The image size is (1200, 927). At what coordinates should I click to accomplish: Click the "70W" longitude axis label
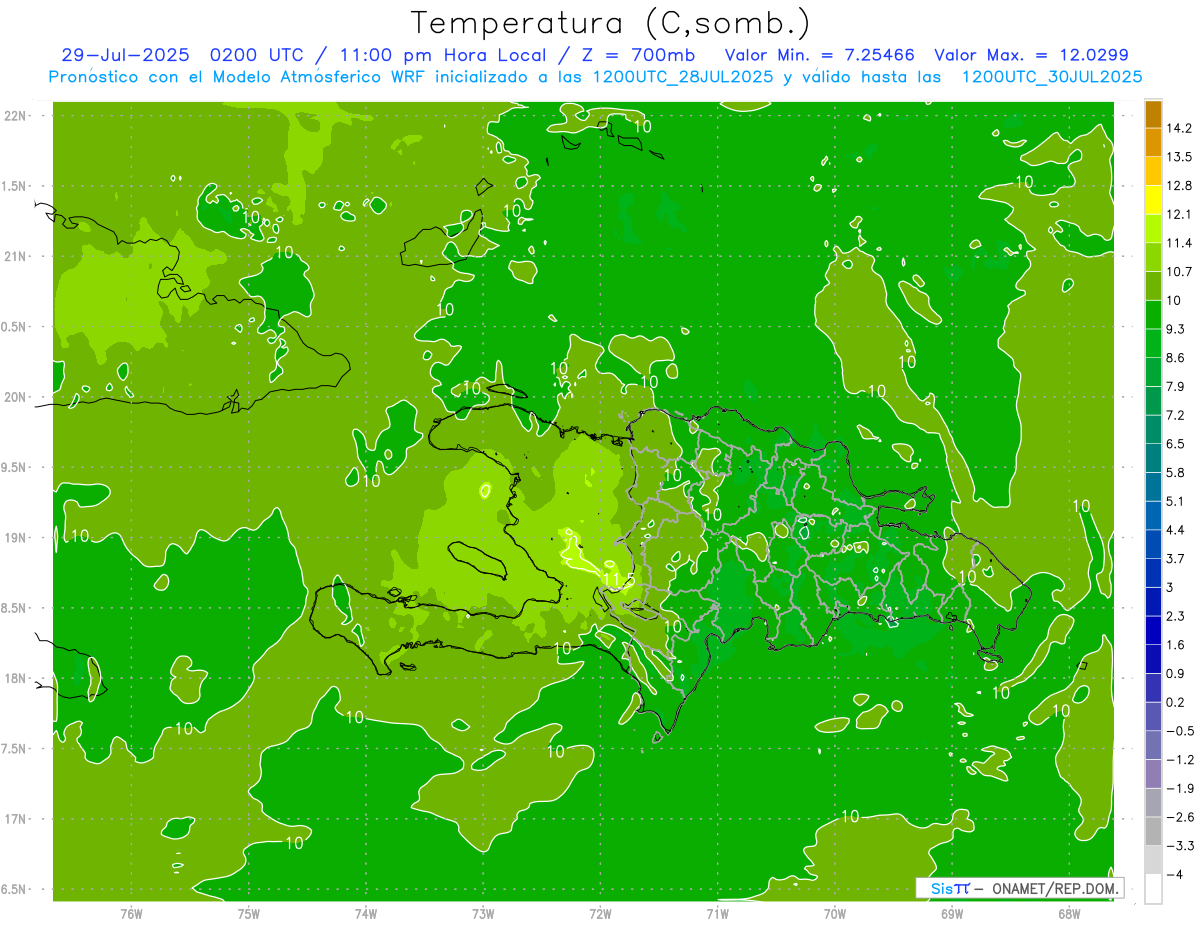(835, 913)
